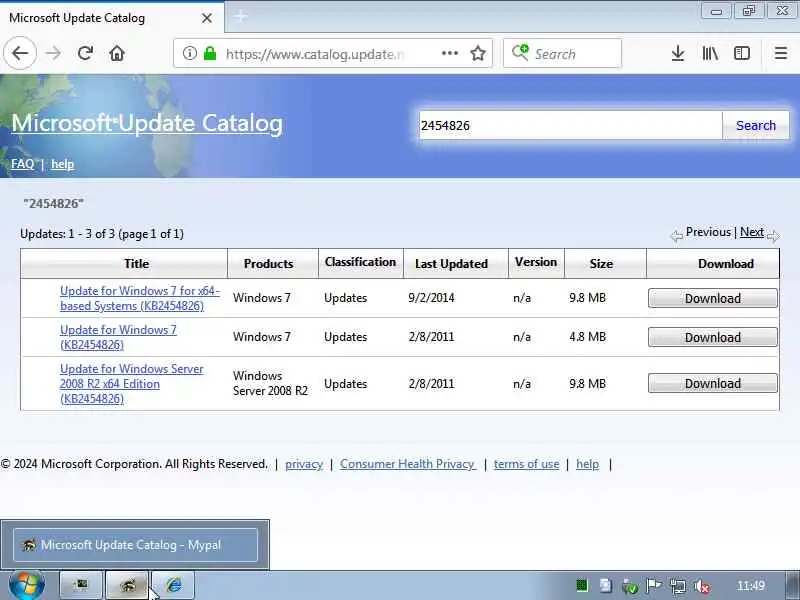800x600 pixels.
Task: Show site information icon in address bar
Action: pyautogui.click(x=190, y=53)
